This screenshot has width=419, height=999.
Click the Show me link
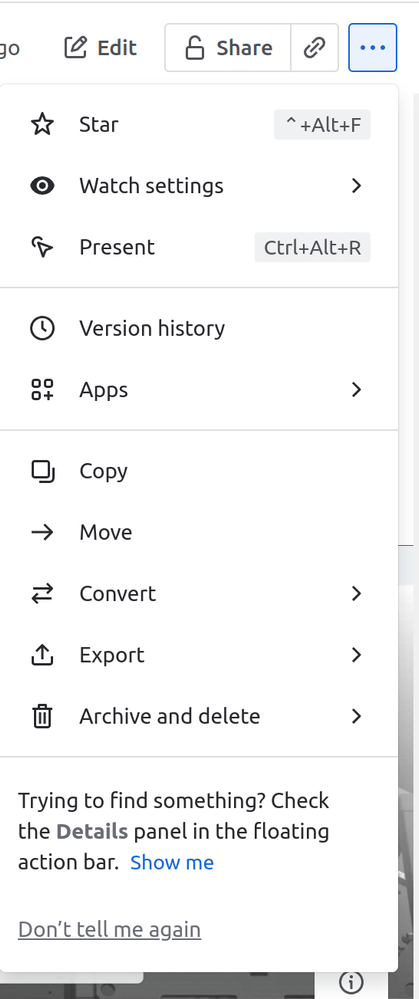coord(172,863)
